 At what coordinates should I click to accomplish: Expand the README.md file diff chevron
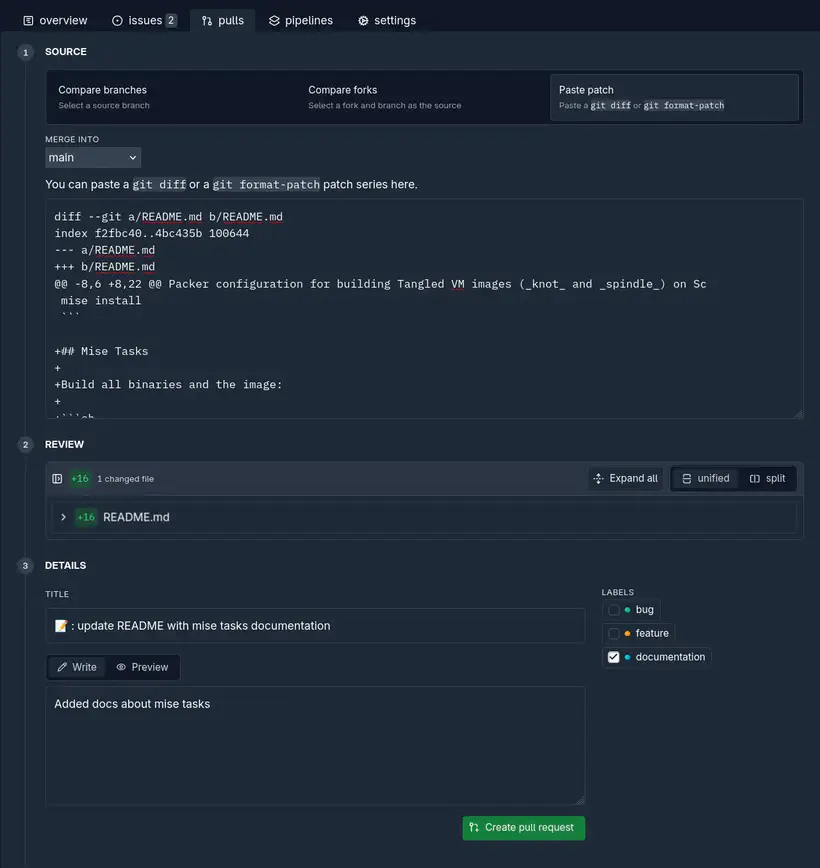tap(63, 517)
